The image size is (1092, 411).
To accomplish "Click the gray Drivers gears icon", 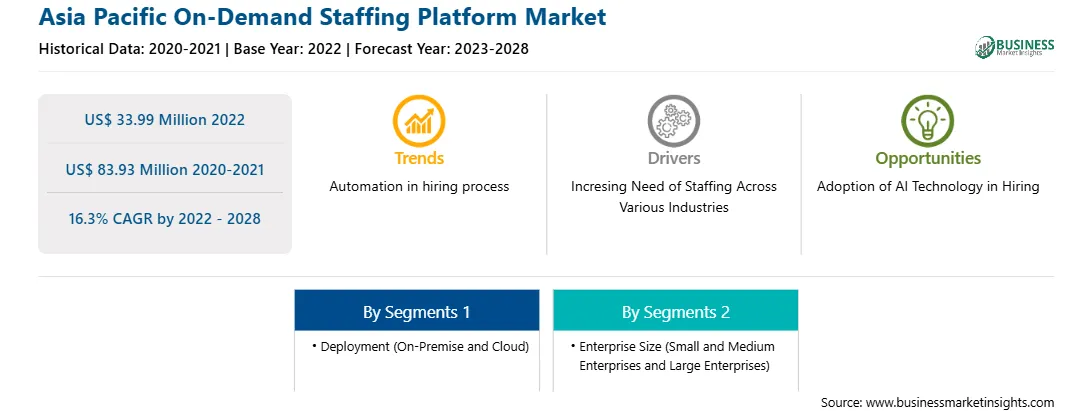I will [x=673, y=121].
